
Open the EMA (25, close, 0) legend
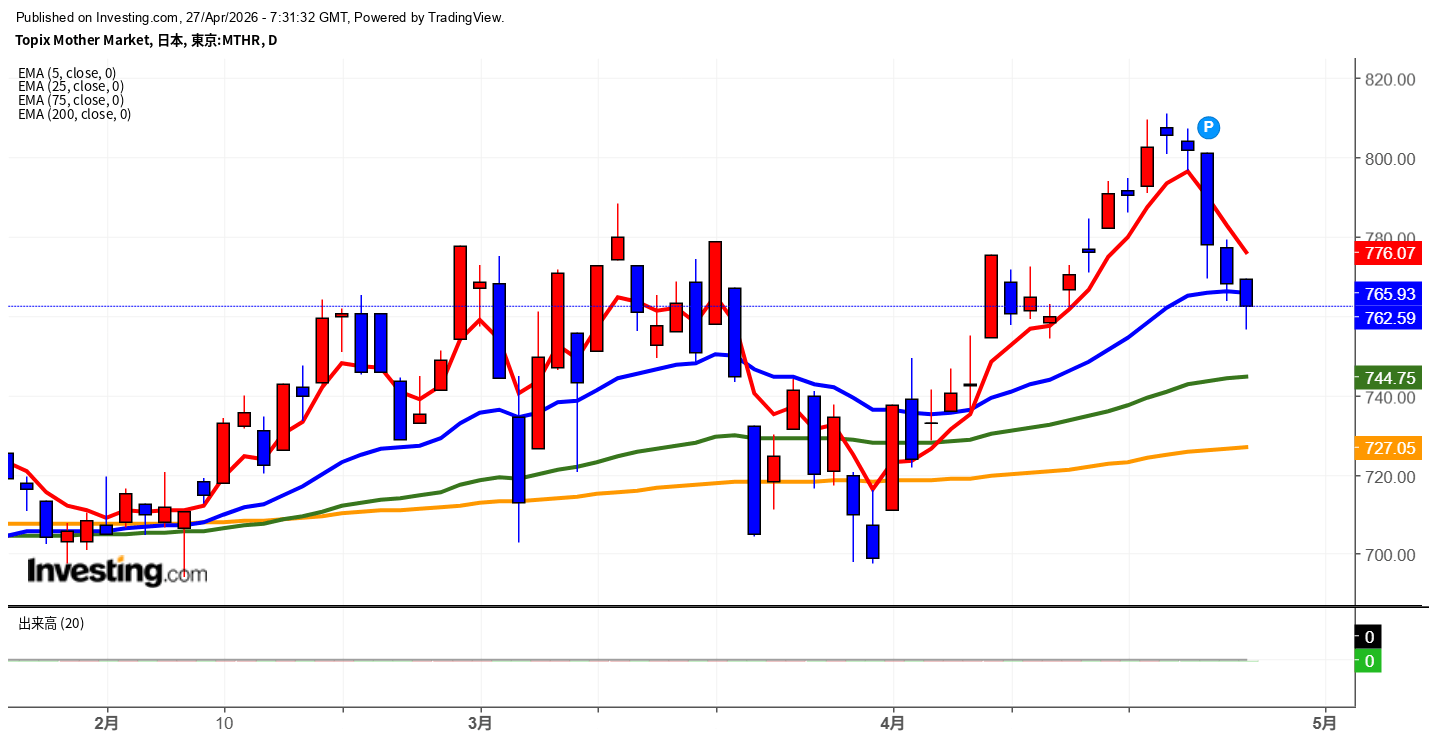[70, 86]
